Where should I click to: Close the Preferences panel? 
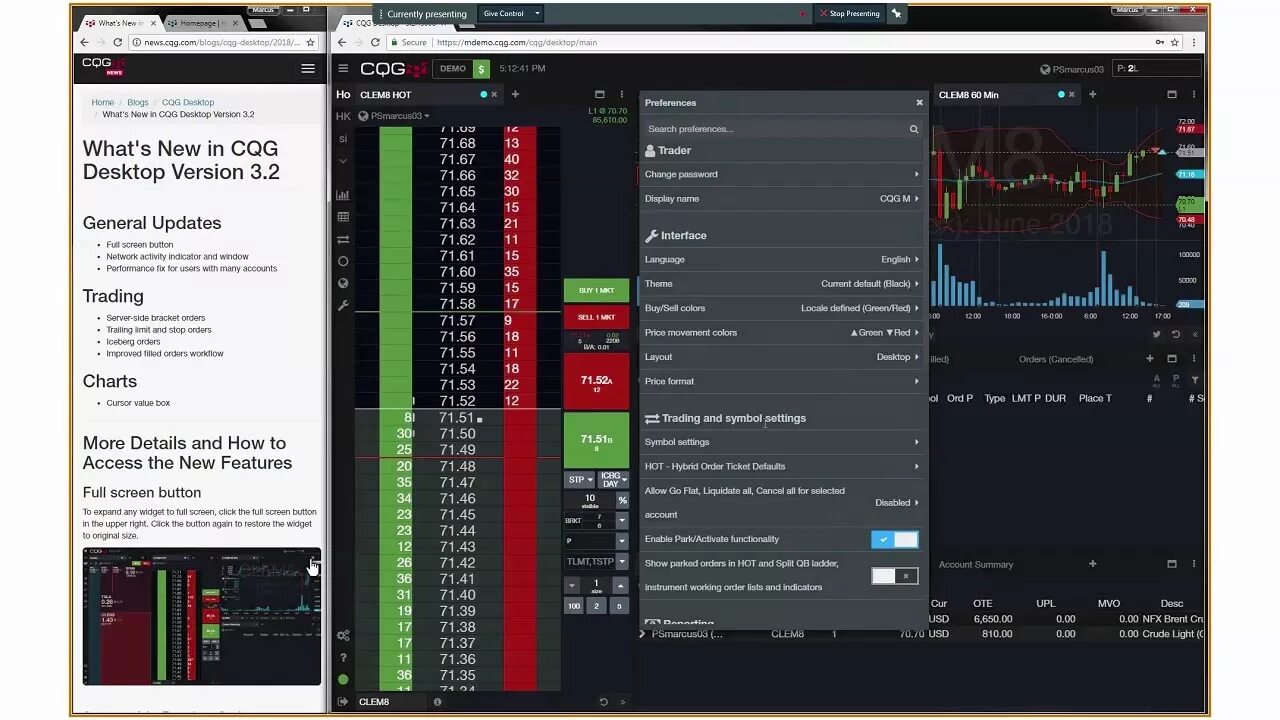(x=919, y=102)
